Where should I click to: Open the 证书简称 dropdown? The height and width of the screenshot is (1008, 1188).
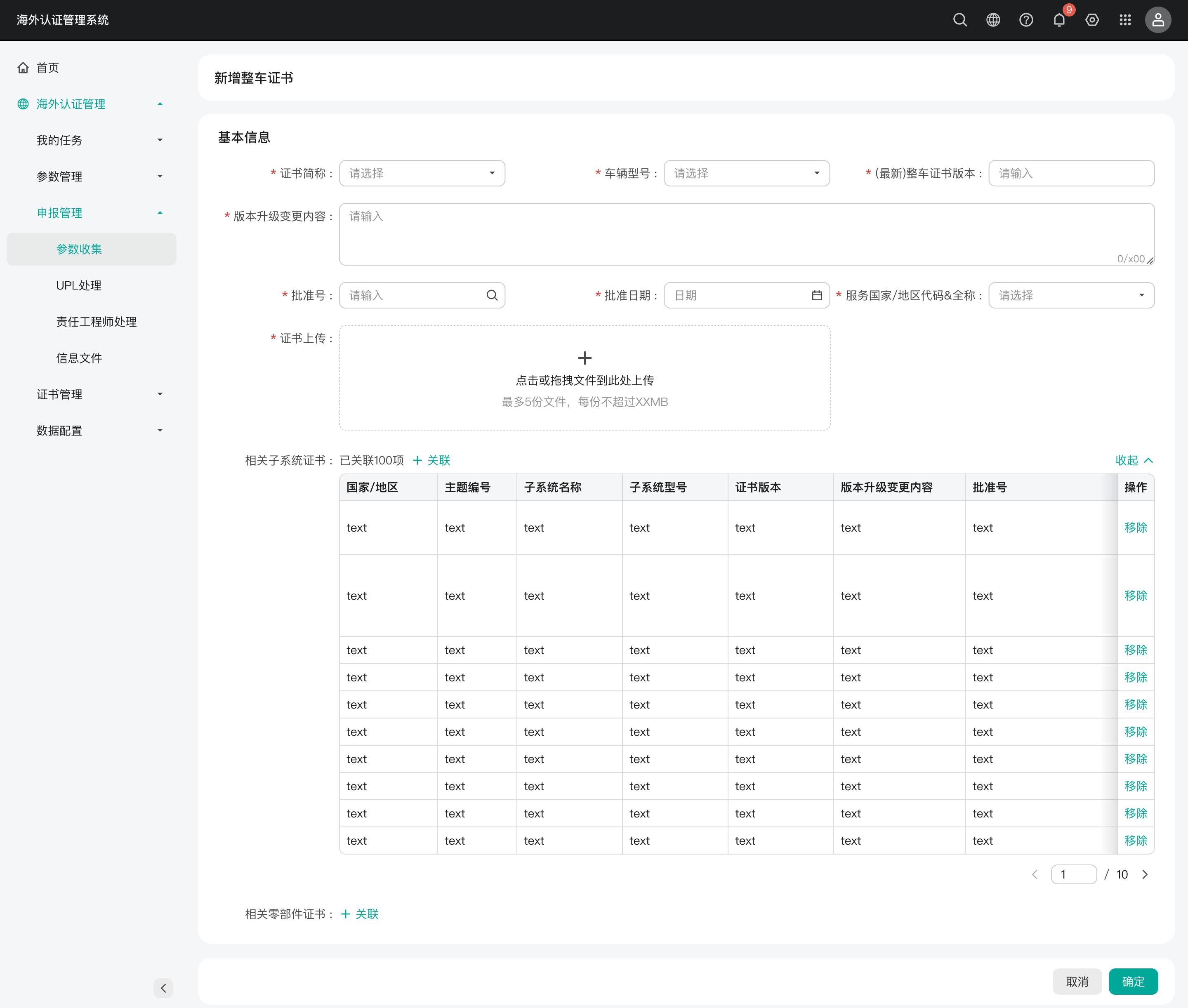(422, 173)
